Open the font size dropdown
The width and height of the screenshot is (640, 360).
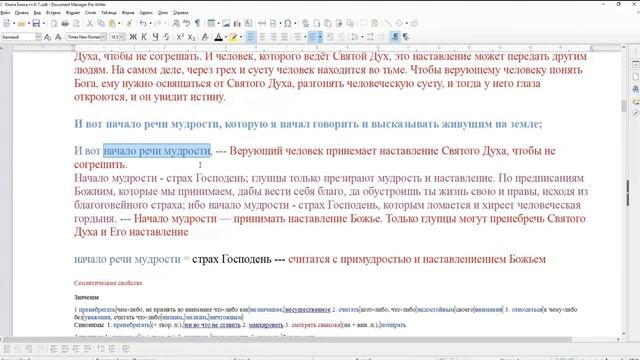122,37
